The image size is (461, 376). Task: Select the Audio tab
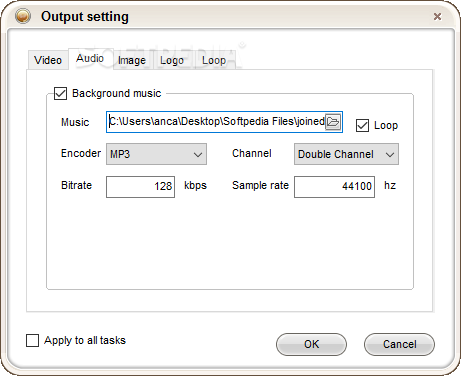point(90,59)
